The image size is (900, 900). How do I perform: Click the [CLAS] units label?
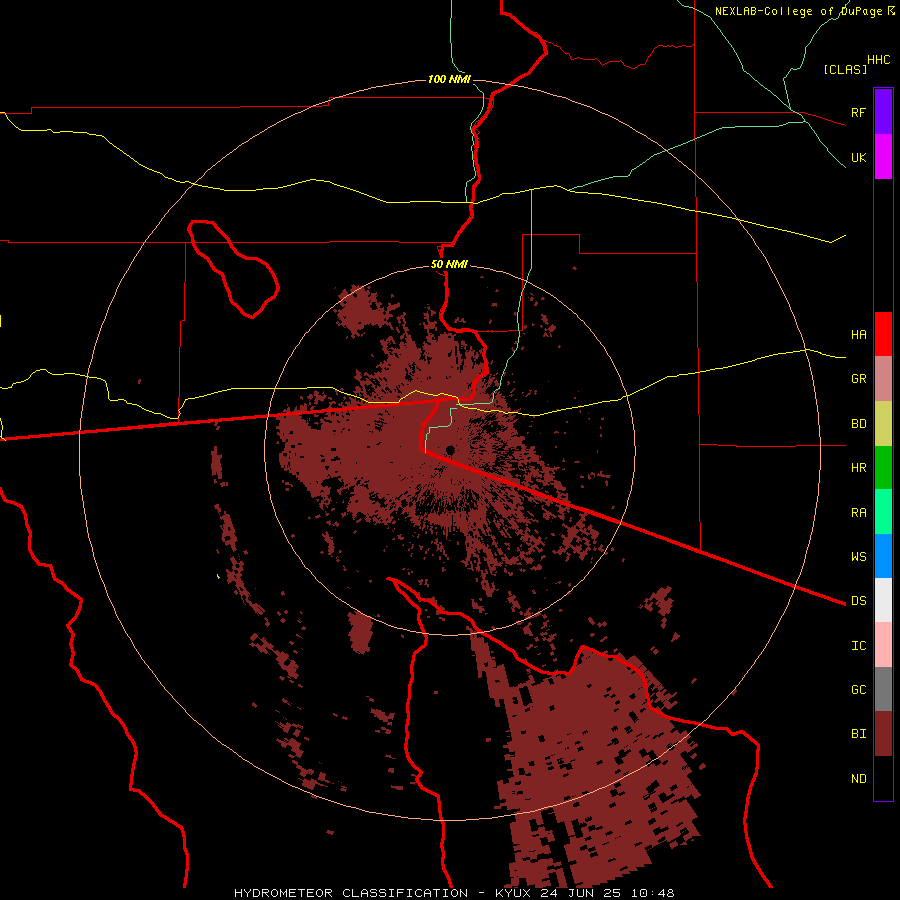tap(845, 69)
